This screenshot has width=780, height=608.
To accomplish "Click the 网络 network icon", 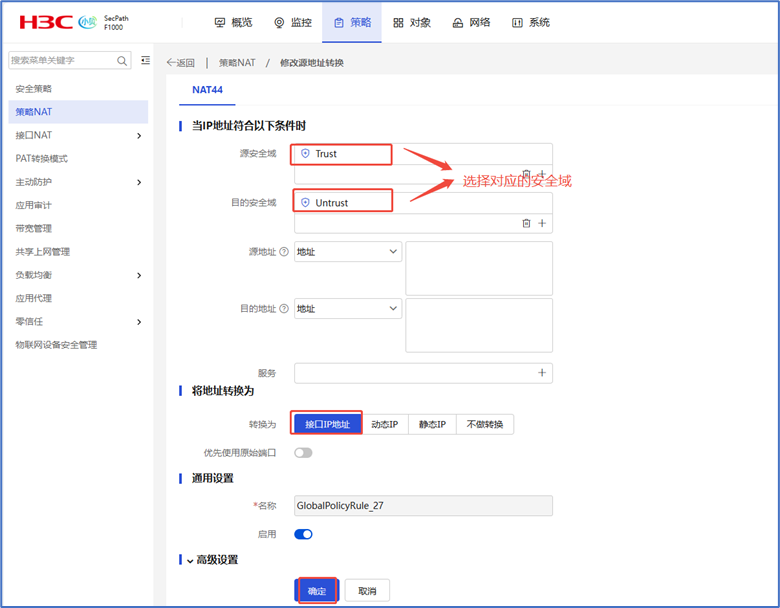I will pyautogui.click(x=458, y=23).
